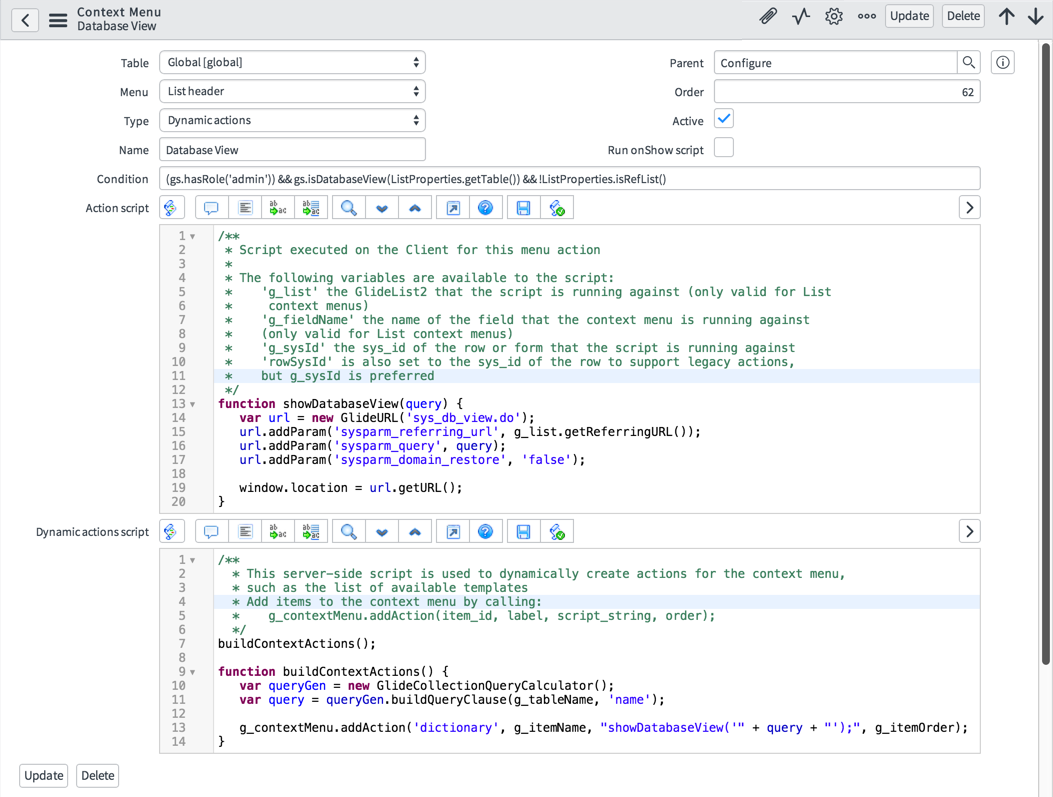The image size is (1053, 797).
Task: Search in Action script editor
Action: [x=349, y=208]
